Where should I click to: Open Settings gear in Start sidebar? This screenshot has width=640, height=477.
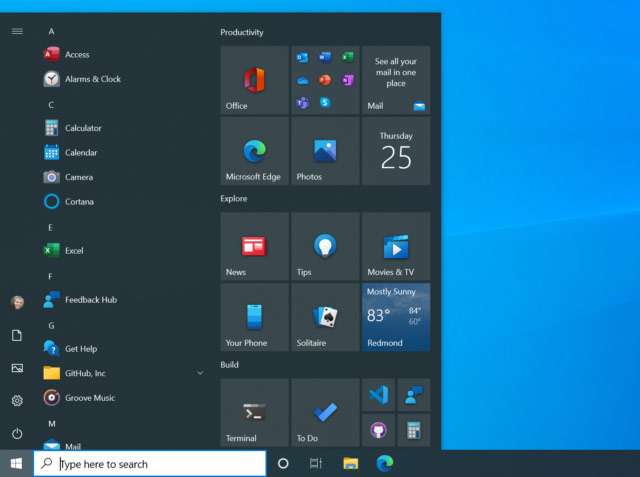click(x=17, y=400)
